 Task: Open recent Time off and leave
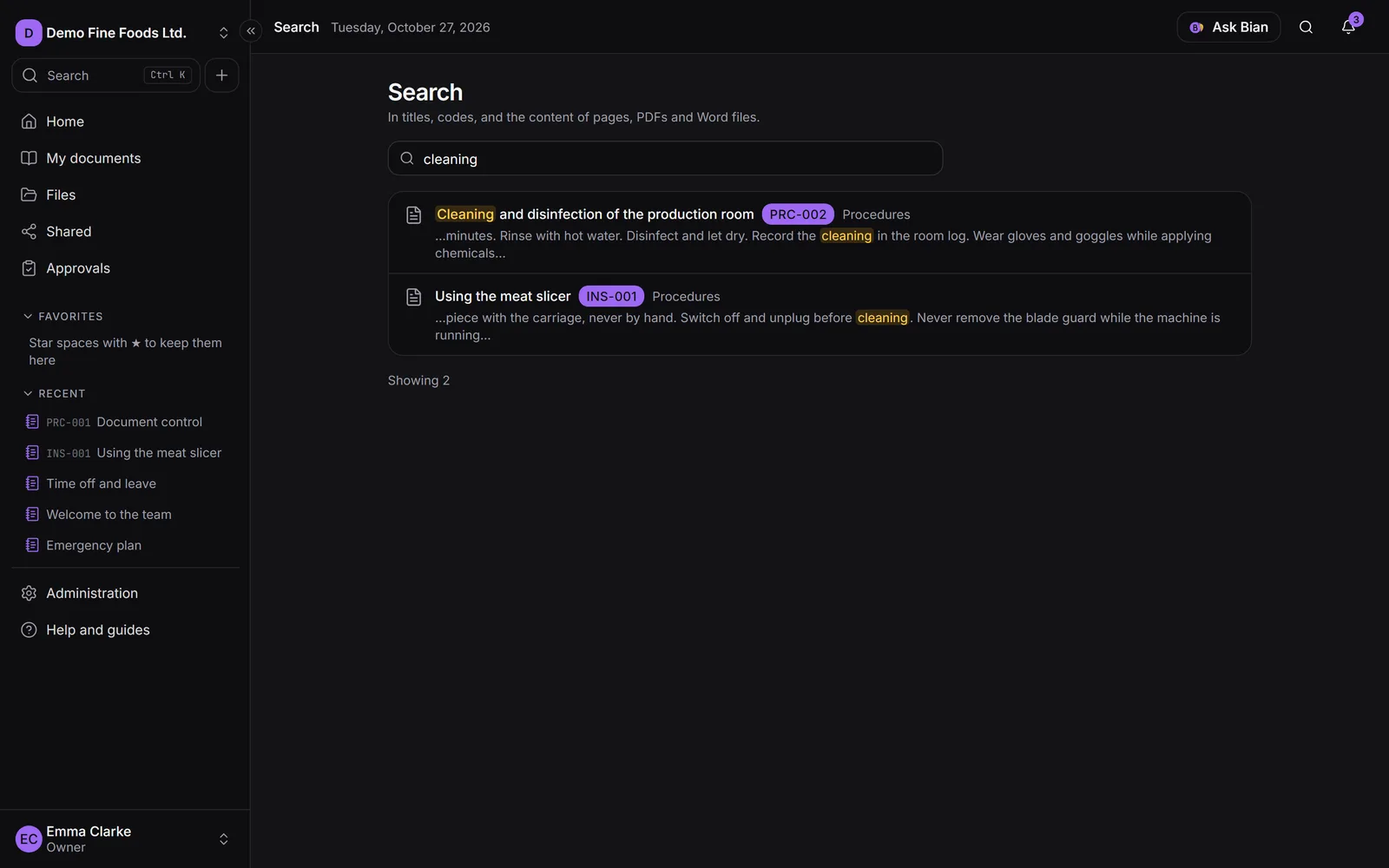point(125,483)
